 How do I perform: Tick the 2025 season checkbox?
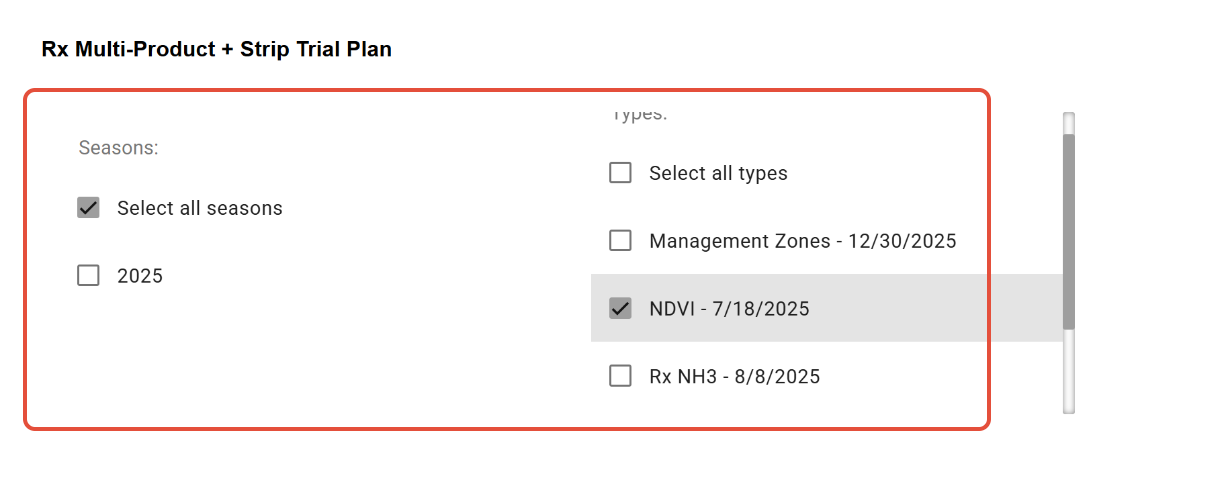pos(89,276)
